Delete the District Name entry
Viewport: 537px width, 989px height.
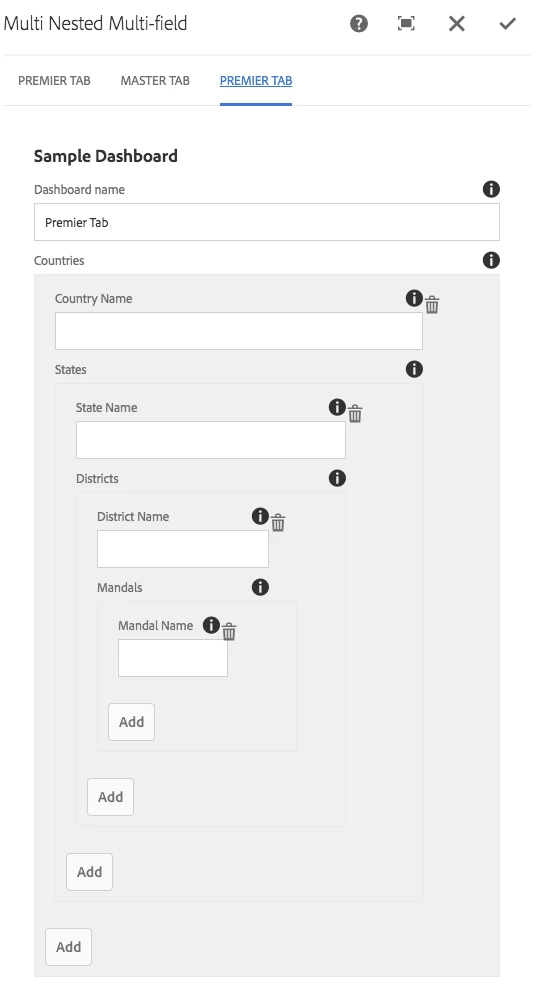click(x=278, y=523)
